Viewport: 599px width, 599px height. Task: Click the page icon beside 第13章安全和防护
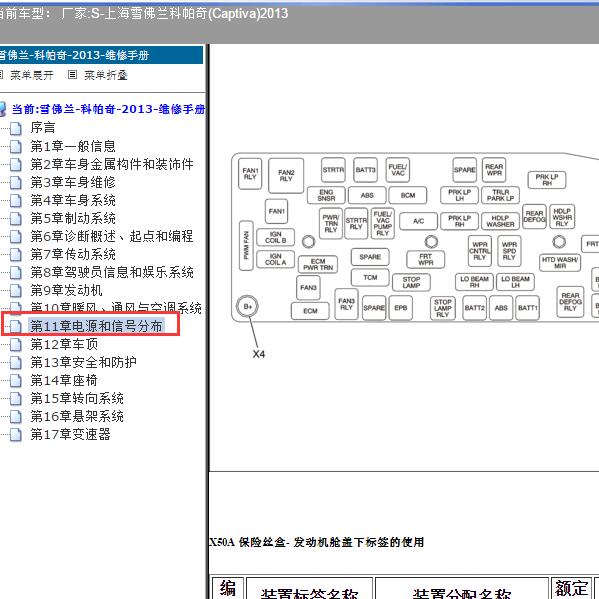[16, 363]
